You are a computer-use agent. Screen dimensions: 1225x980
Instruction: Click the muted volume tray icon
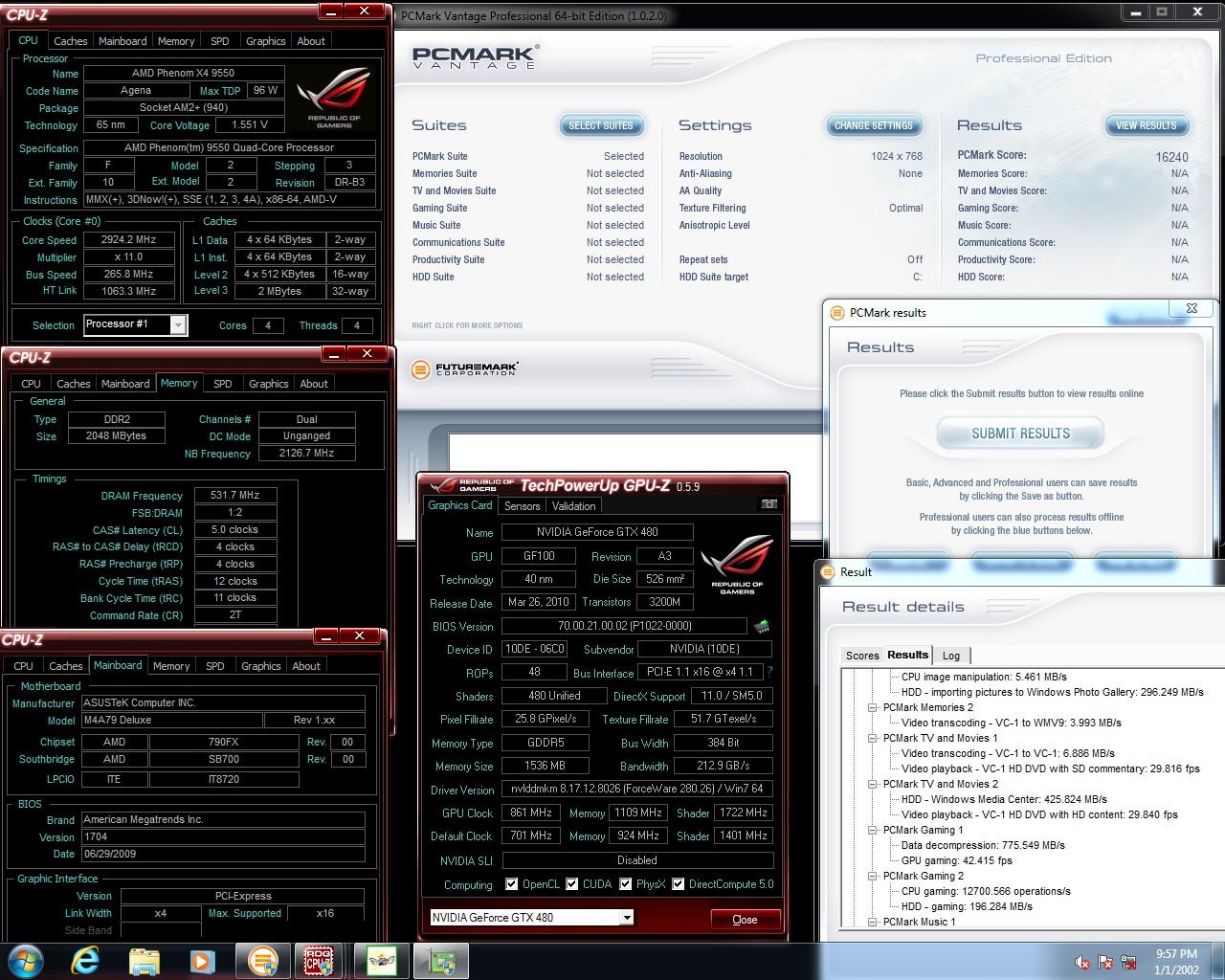(1082, 962)
